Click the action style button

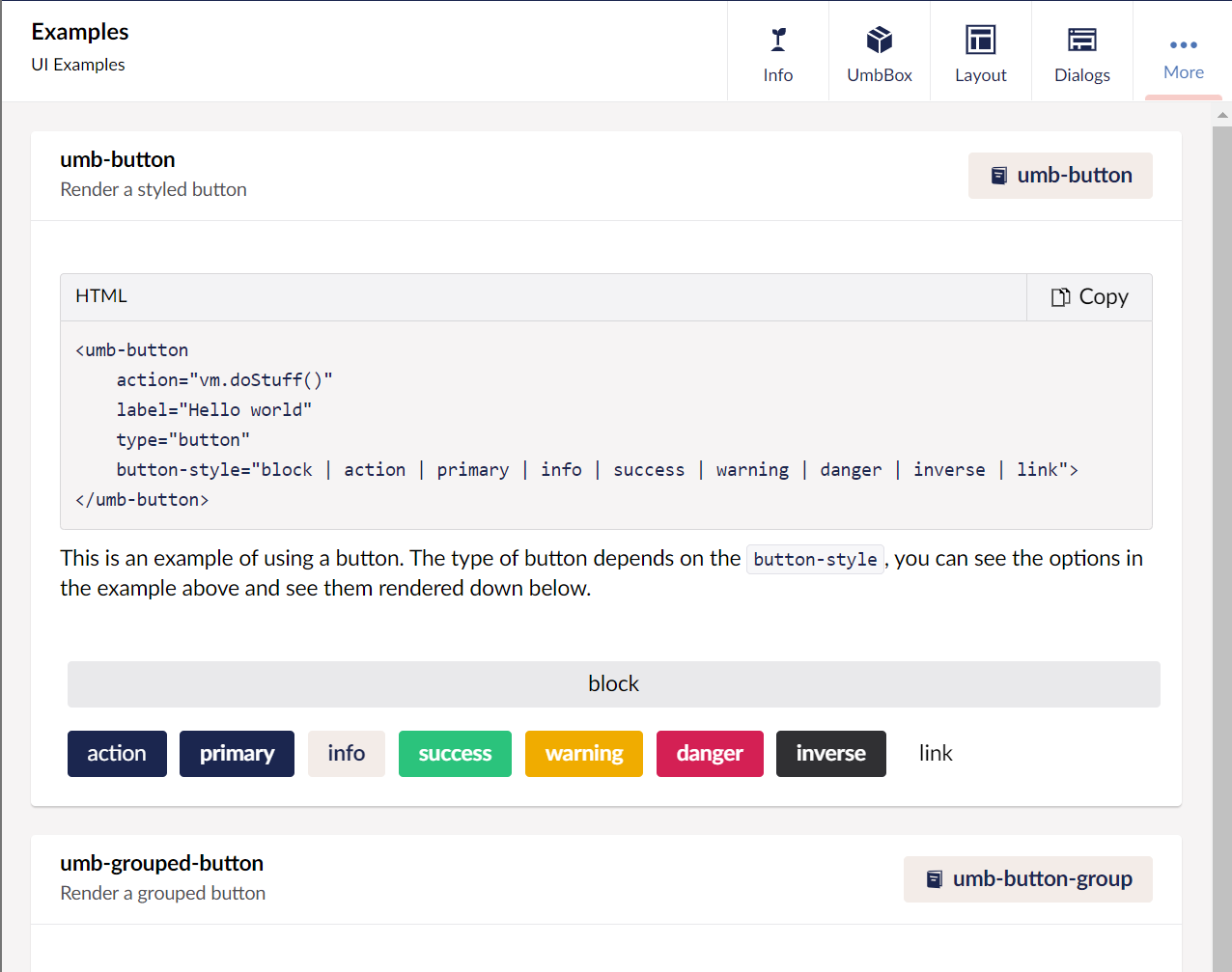[117, 754]
